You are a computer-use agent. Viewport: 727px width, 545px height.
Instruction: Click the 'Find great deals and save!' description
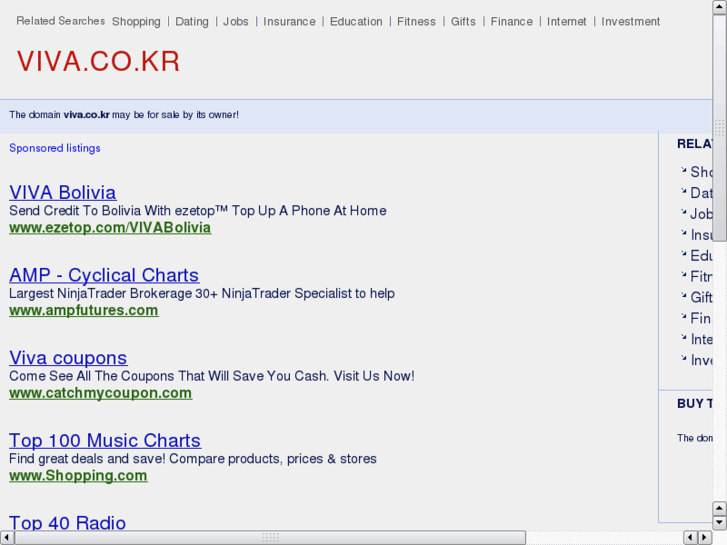coord(193,458)
